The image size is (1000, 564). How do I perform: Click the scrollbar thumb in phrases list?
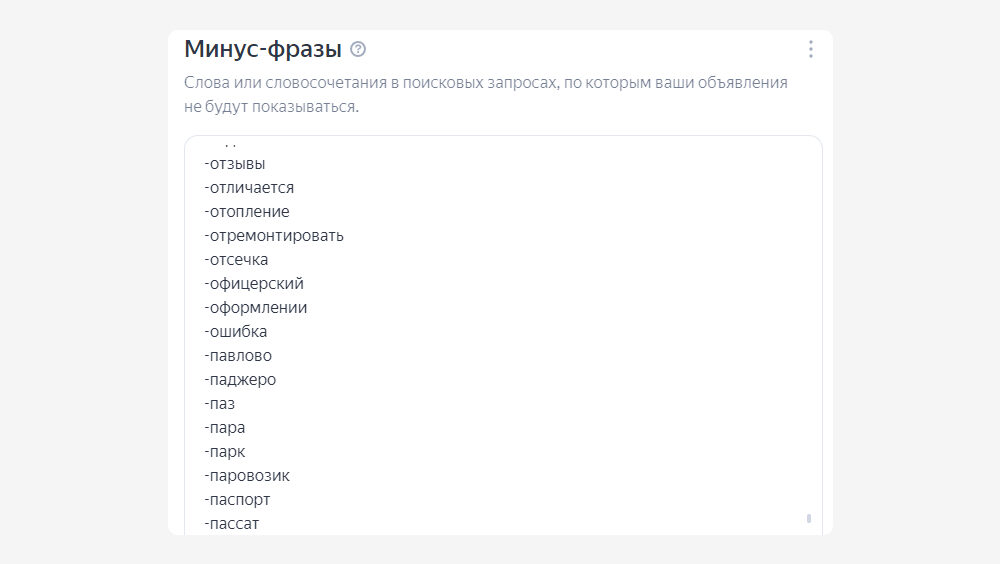pos(808,519)
